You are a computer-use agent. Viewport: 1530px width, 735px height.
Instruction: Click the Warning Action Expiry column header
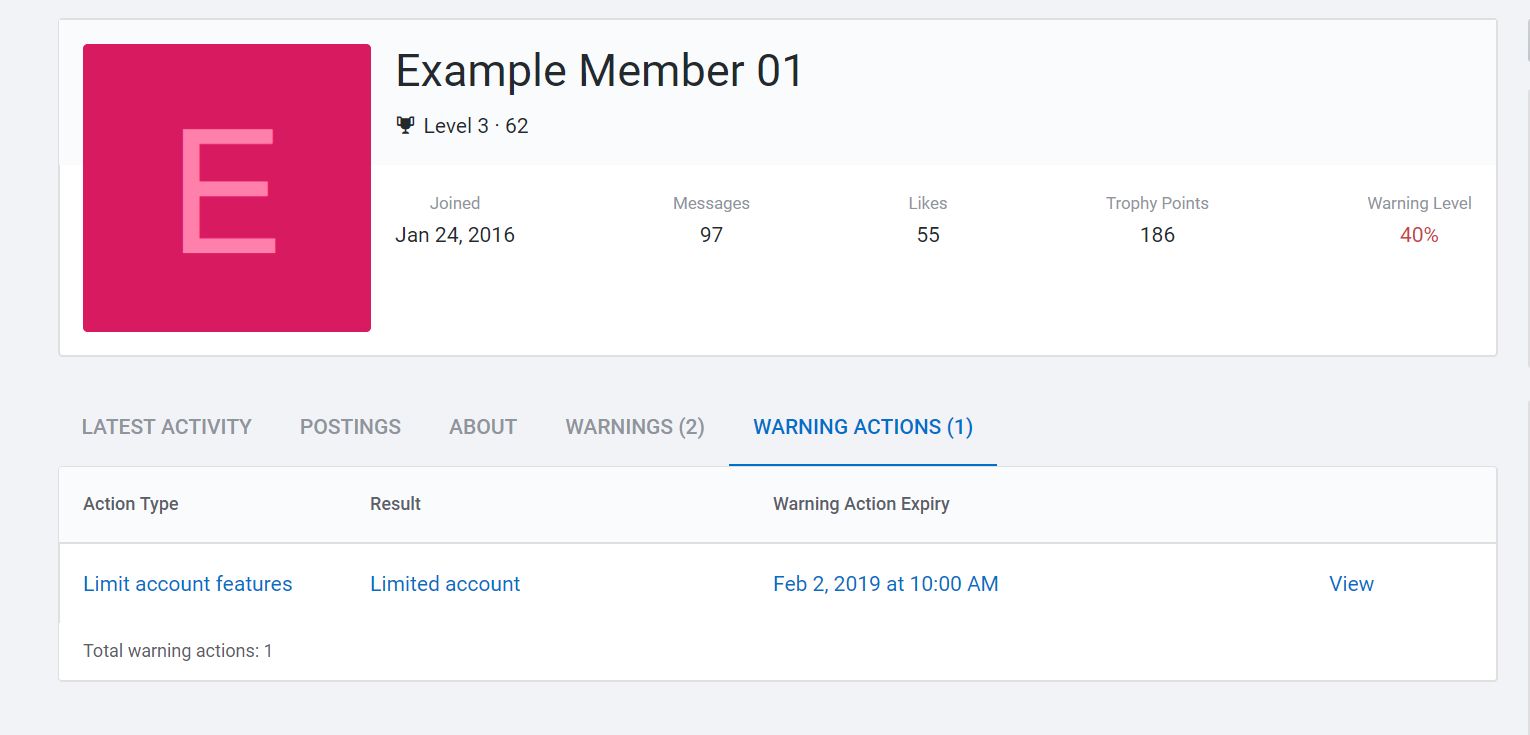click(x=861, y=504)
